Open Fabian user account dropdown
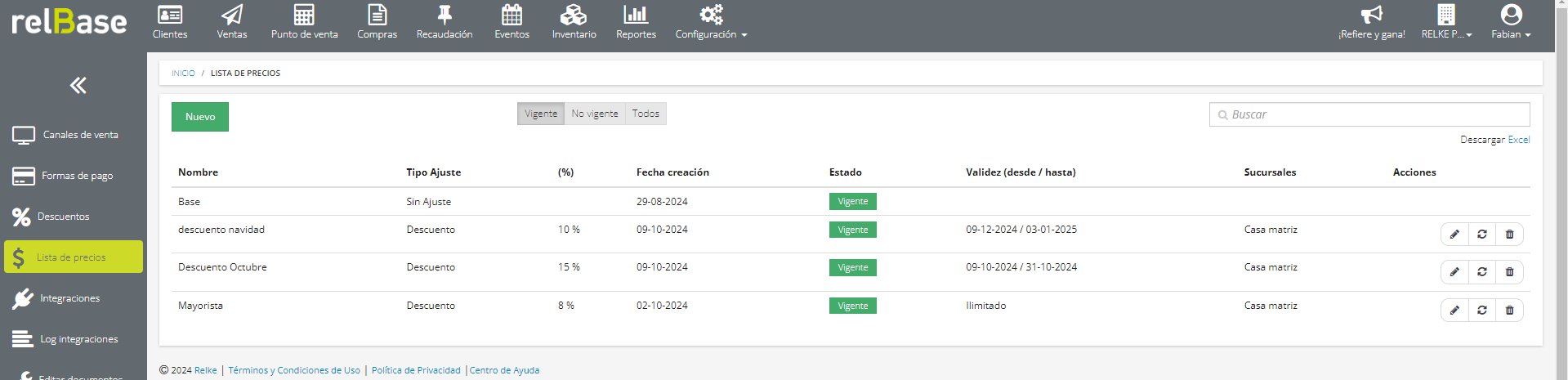 click(x=1511, y=23)
